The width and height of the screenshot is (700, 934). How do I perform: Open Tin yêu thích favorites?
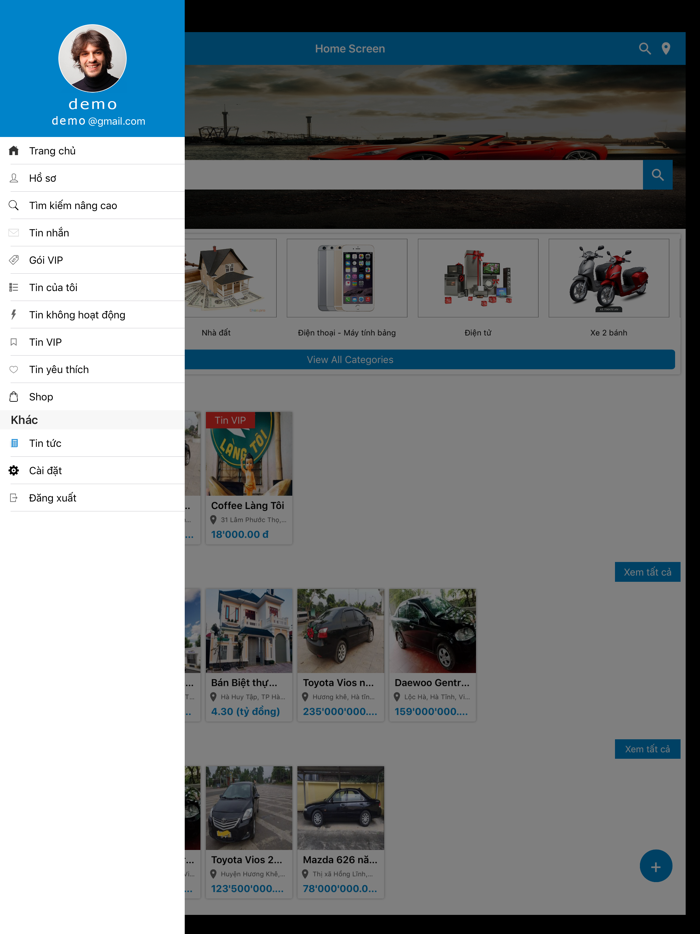[92, 369]
